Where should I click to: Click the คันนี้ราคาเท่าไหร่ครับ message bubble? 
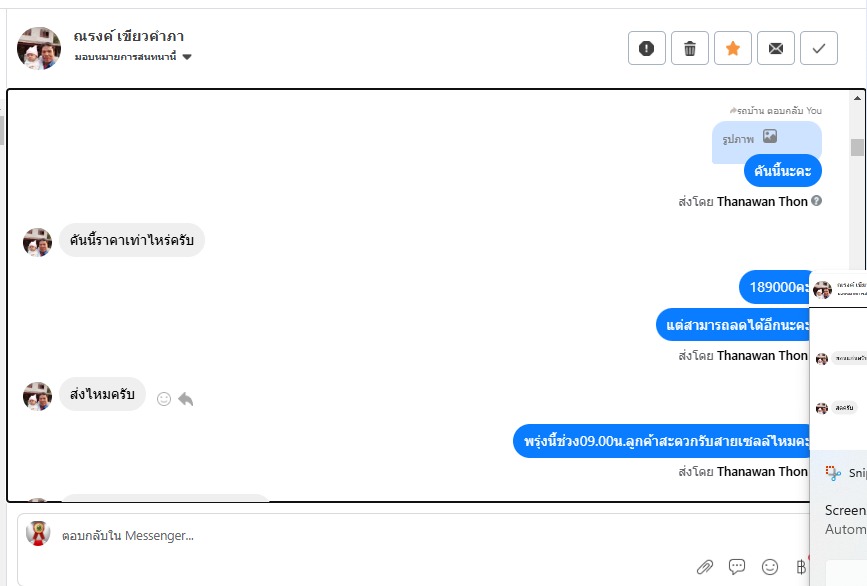pyautogui.click(x=132, y=240)
